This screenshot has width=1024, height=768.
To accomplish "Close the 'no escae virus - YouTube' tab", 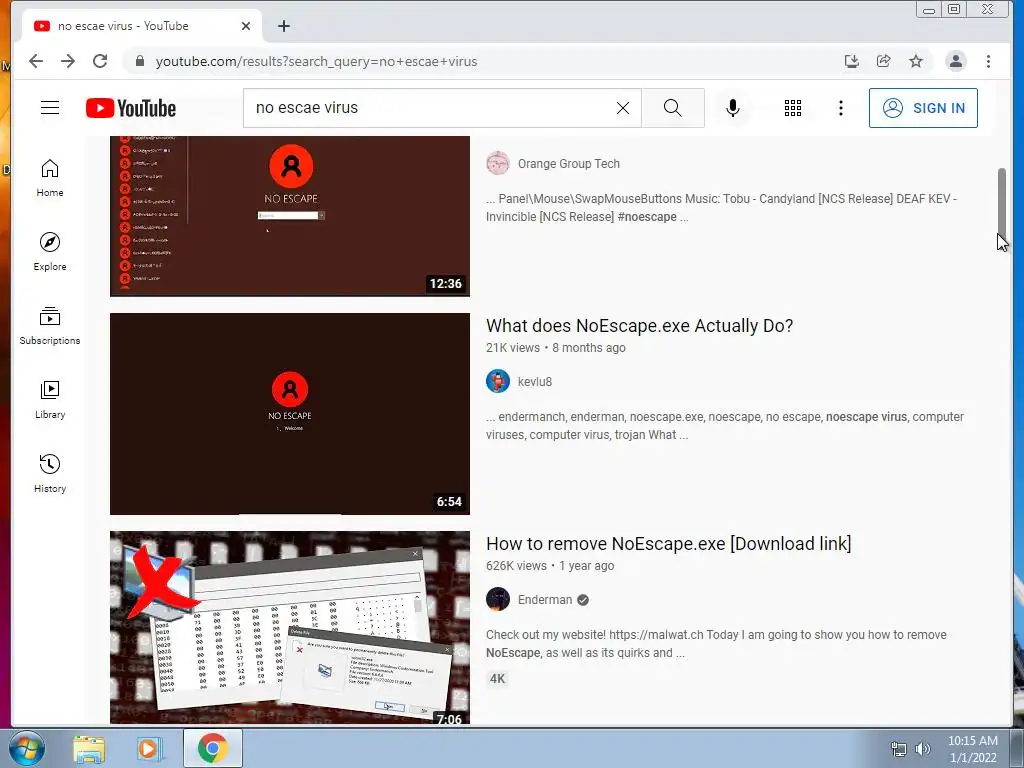I will tap(246, 26).
